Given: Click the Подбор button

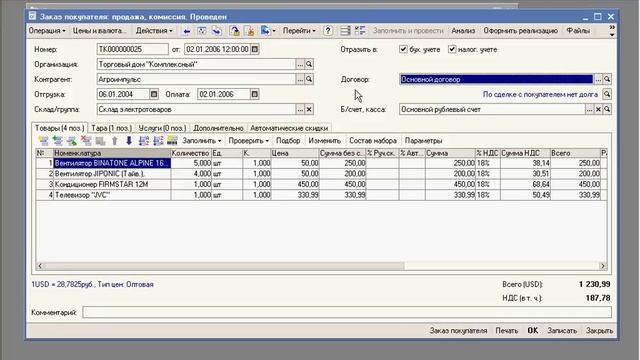Looking at the screenshot, I should [x=288, y=141].
